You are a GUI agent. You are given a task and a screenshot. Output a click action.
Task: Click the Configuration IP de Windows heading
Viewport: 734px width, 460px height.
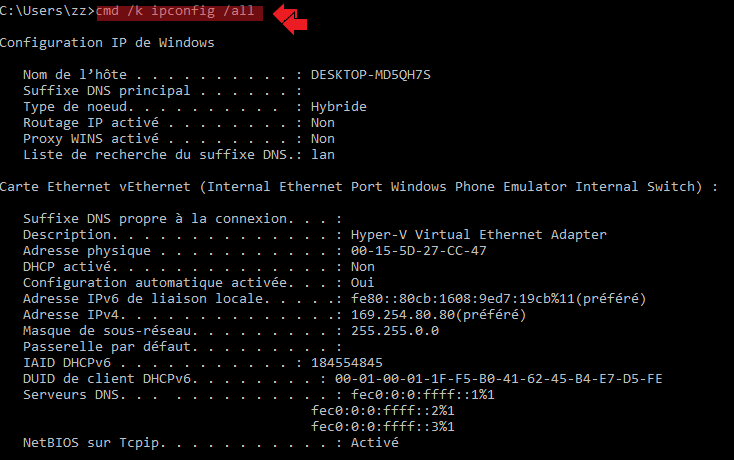pyautogui.click(x=107, y=43)
